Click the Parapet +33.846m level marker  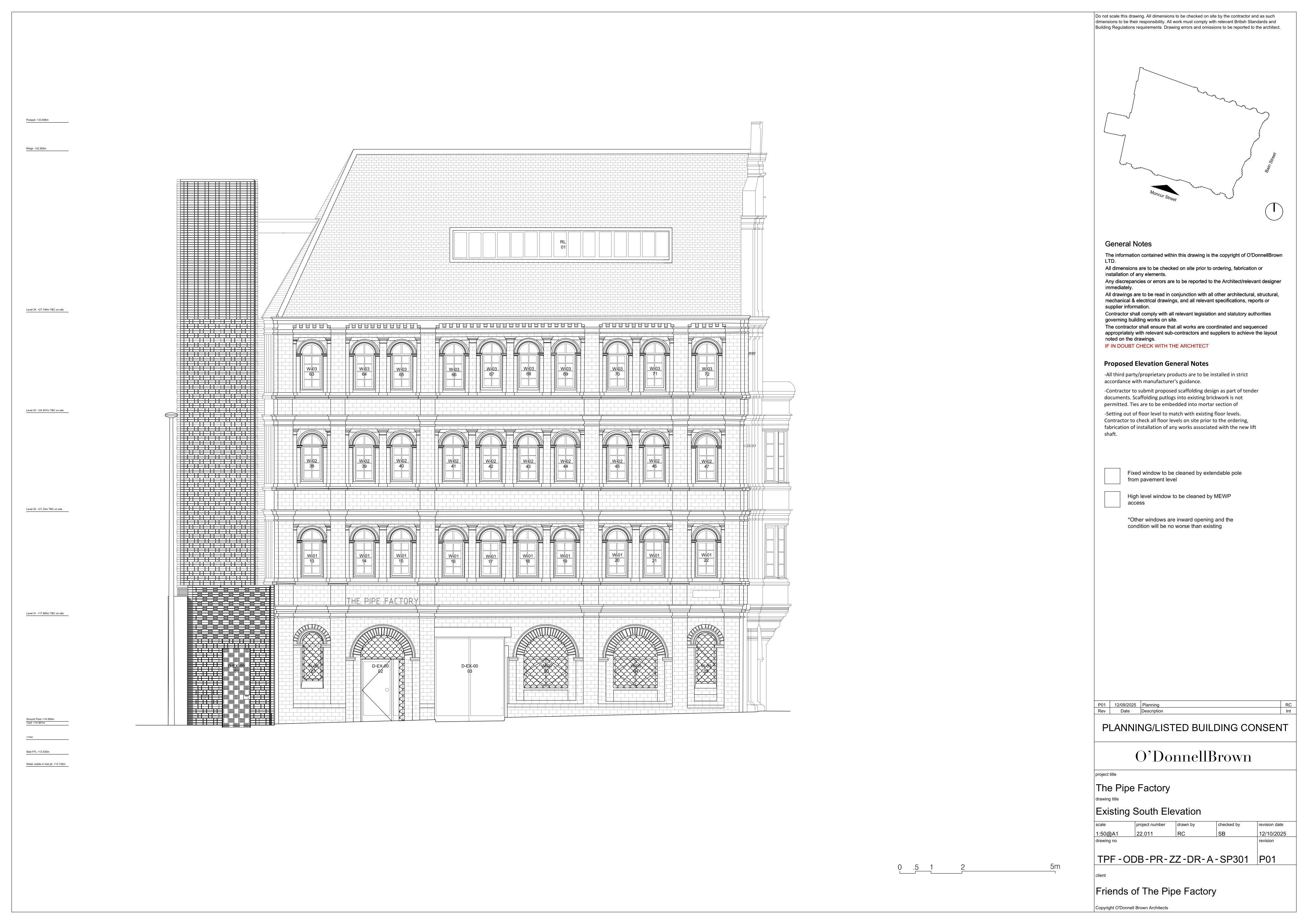point(47,121)
